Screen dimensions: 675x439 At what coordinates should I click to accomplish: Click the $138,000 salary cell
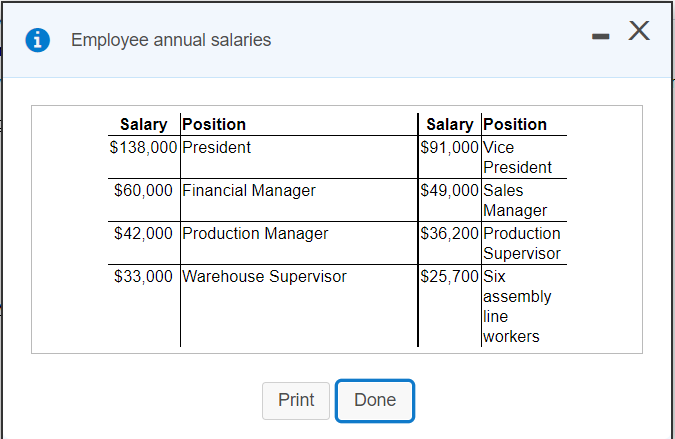click(x=143, y=147)
